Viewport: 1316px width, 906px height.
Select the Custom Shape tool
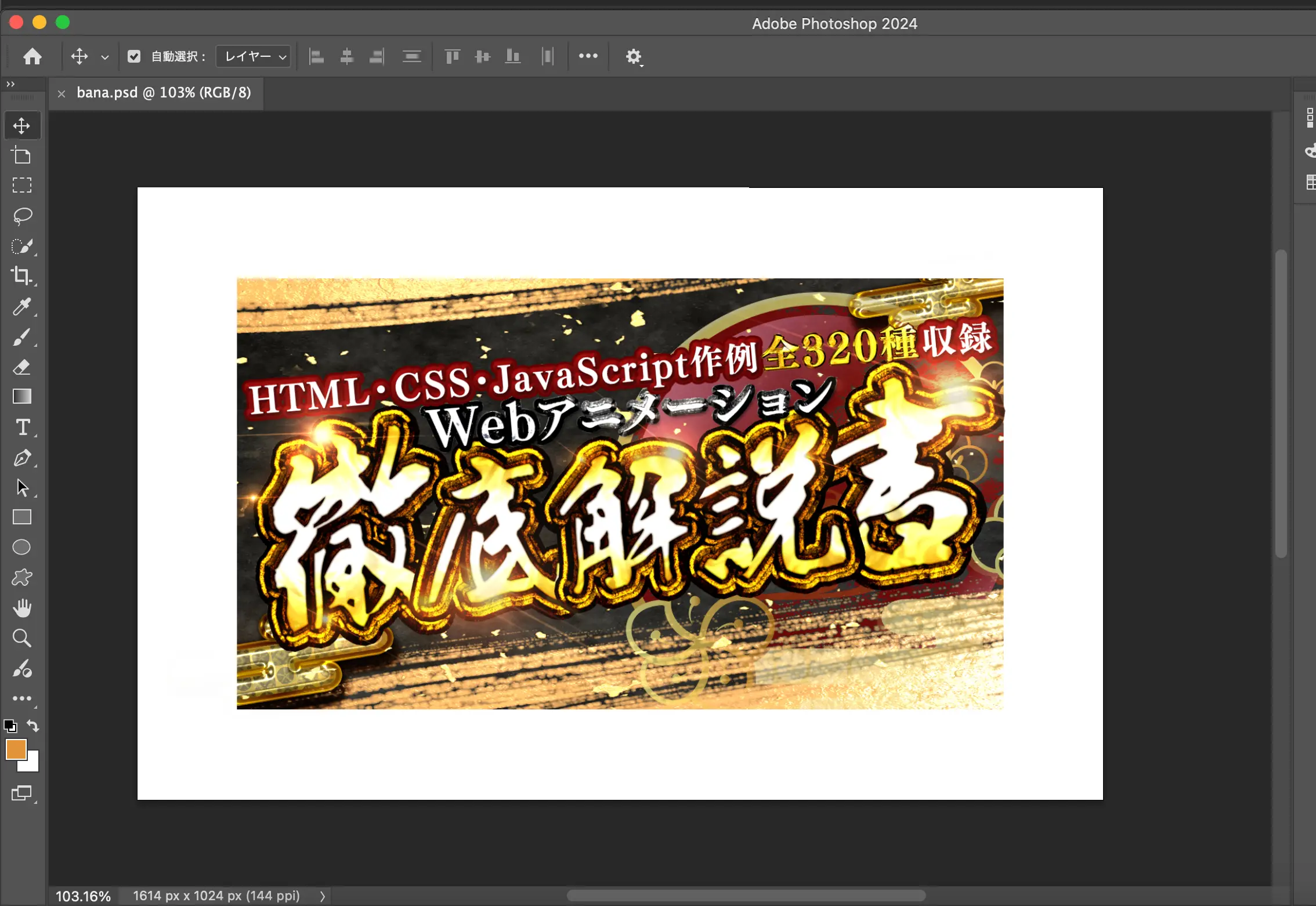(x=22, y=577)
